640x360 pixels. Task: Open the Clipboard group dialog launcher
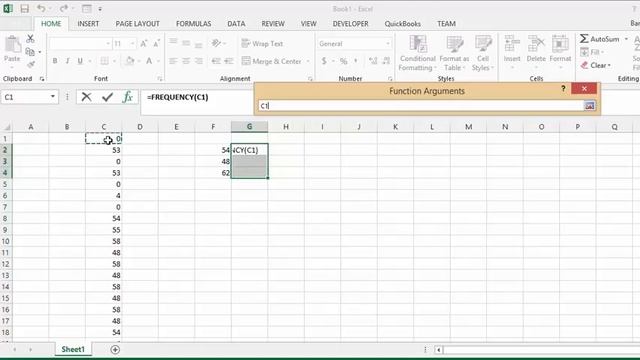pyautogui.click(x=42, y=79)
